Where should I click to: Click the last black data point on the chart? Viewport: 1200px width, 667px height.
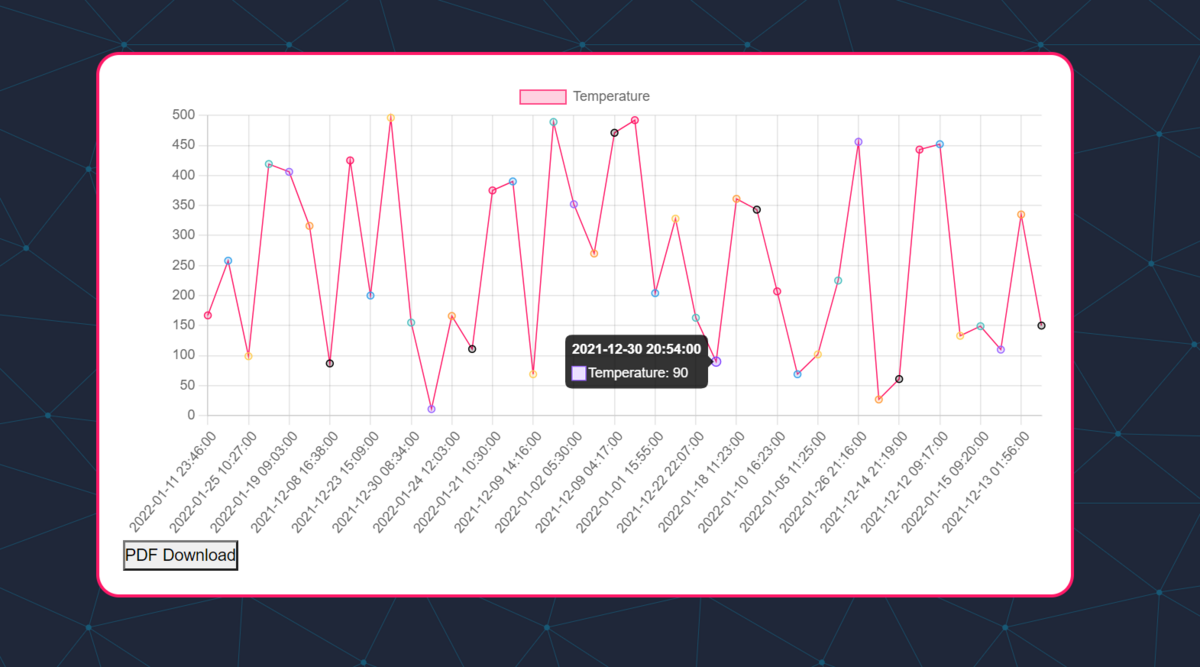click(x=1041, y=326)
